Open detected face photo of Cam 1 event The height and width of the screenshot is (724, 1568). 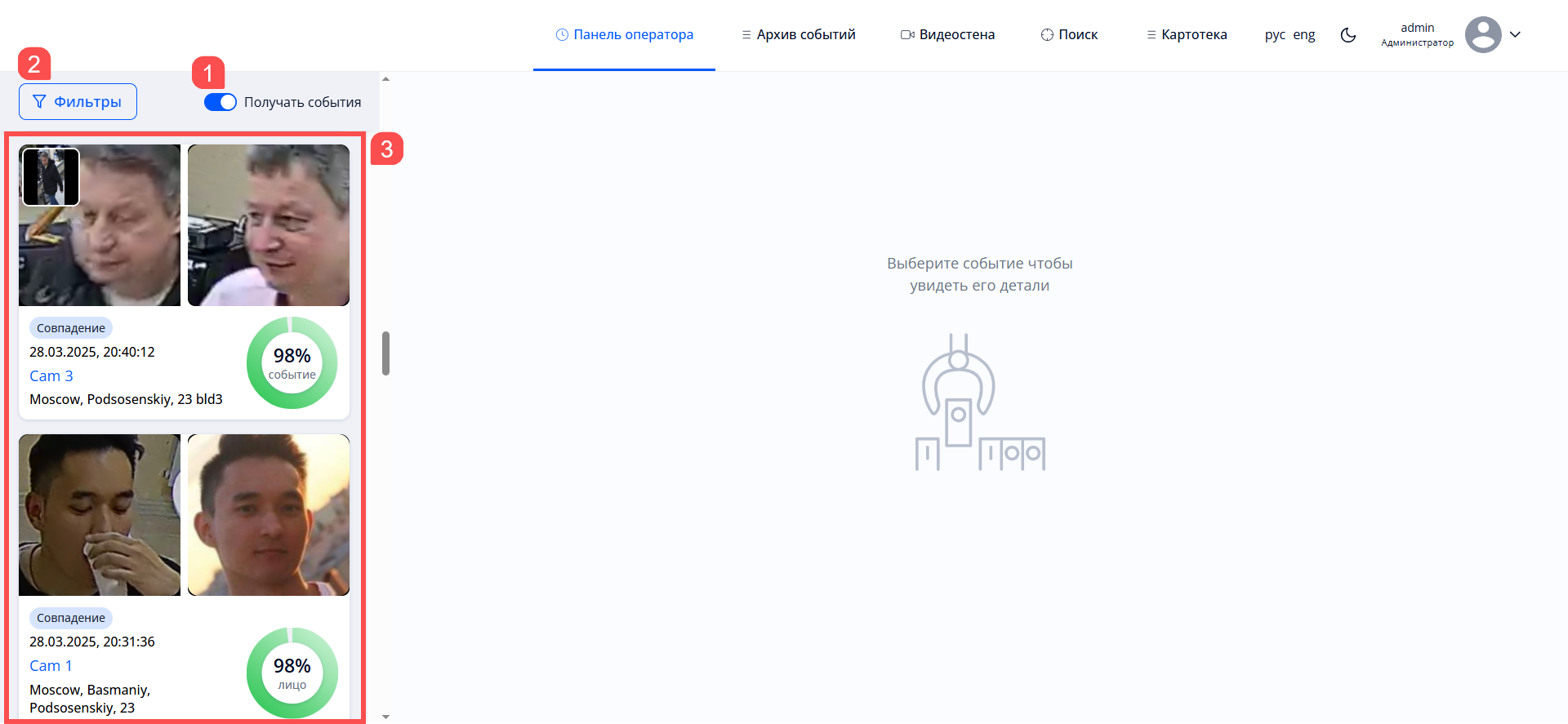pyautogui.click(x=100, y=515)
